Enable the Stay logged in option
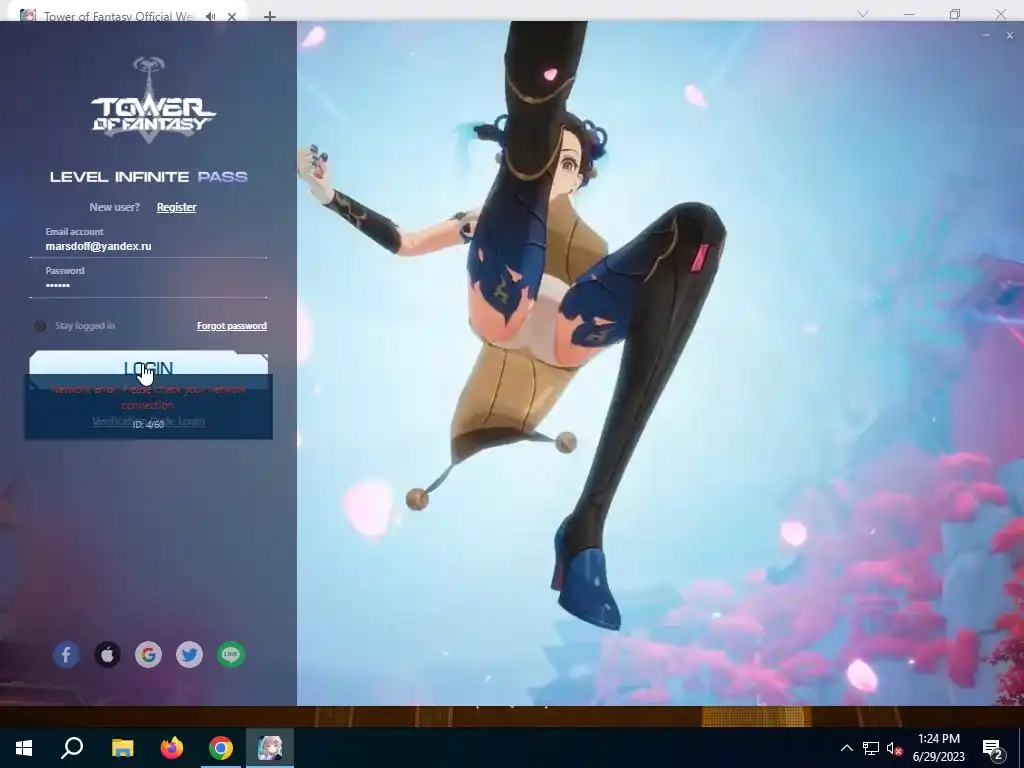Image resolution: width=1024 pixels, height=768 pixels. pyautogui.click(x=40, y=326)
